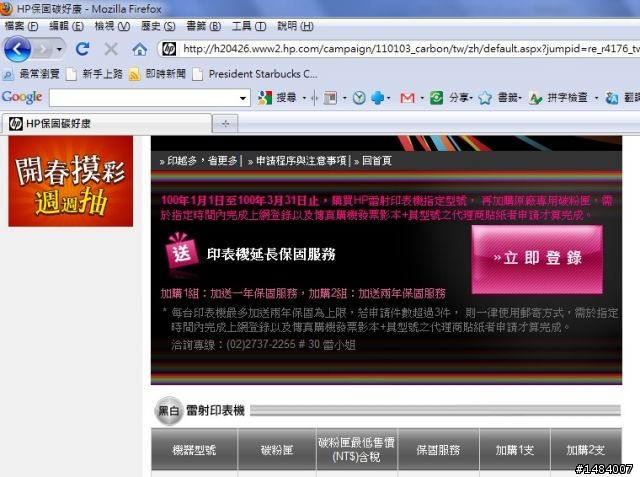Click the Google 搜尋 button
The height and width of the screenshot is (477, 640).
pyautogui.click(x=277, y=98)
